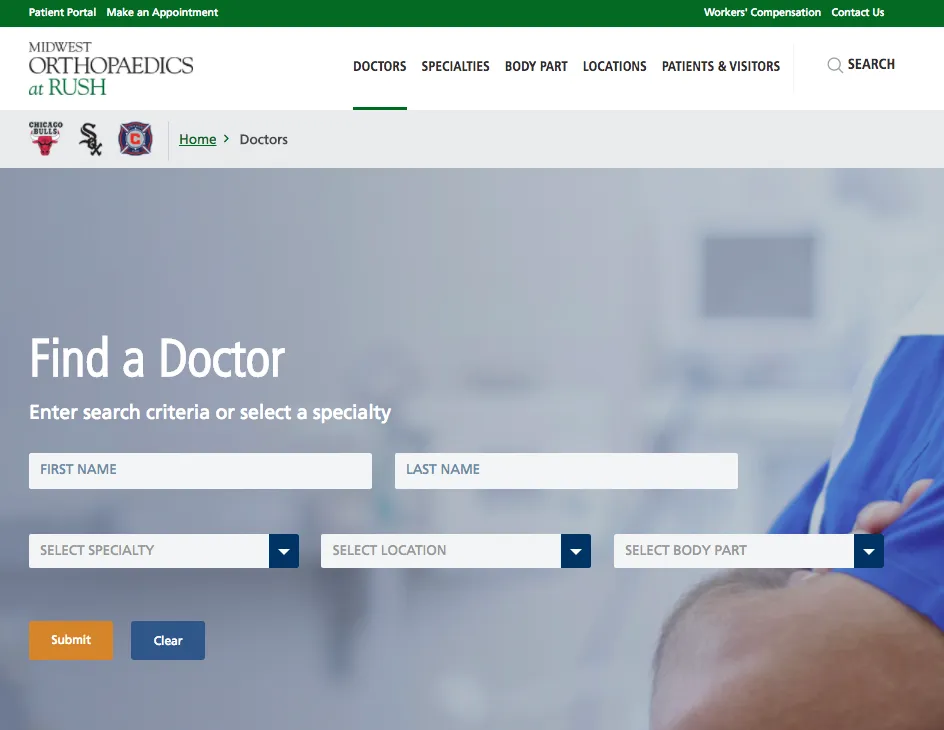
Task: Clear the search form fields
Action: pyautogui.click(x=168, y=640)
